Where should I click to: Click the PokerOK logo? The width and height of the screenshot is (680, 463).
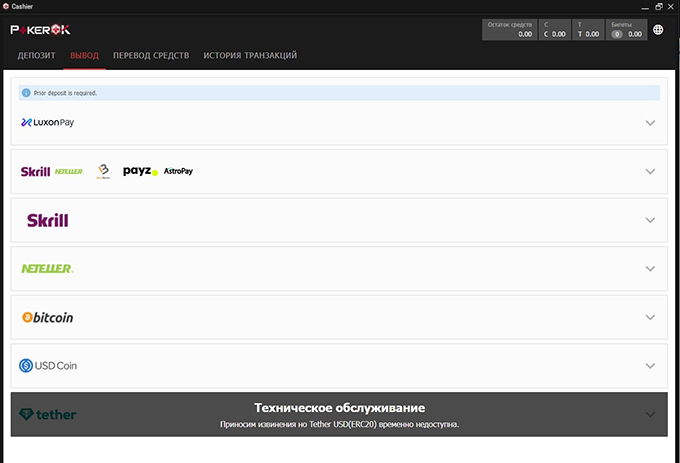pos(40,30)
